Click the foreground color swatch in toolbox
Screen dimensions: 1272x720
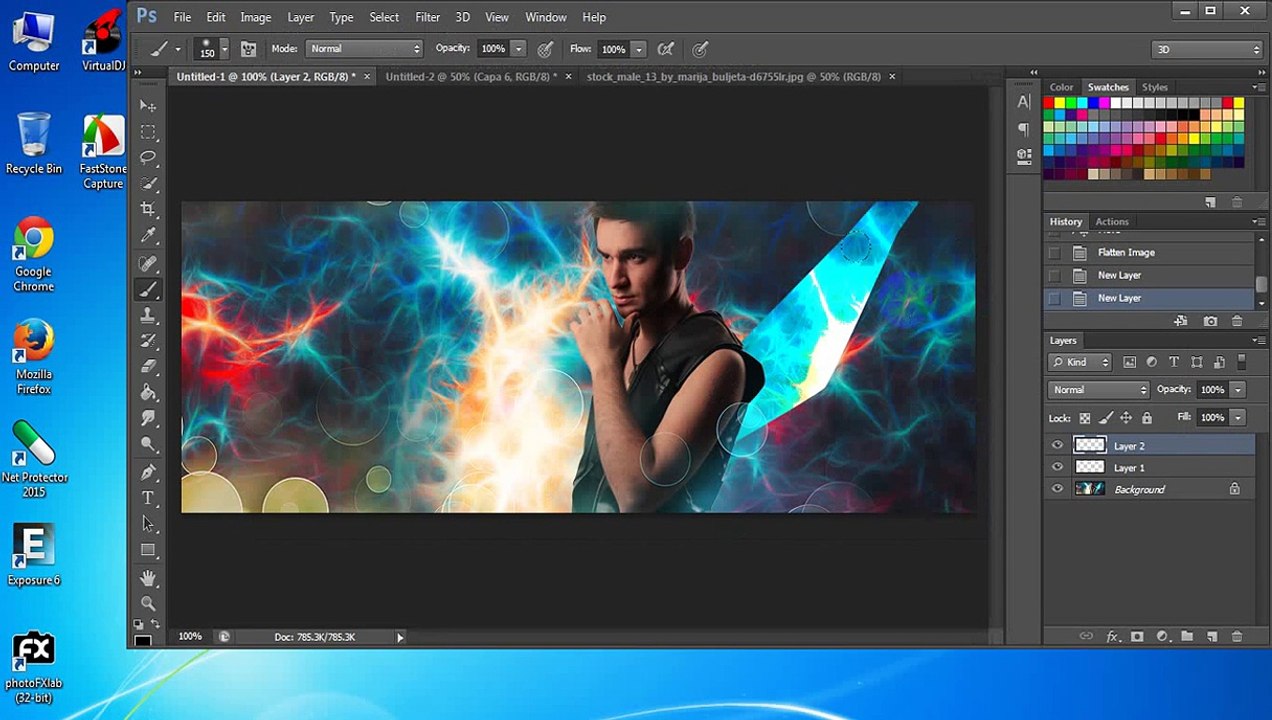(x=143, y=640)
